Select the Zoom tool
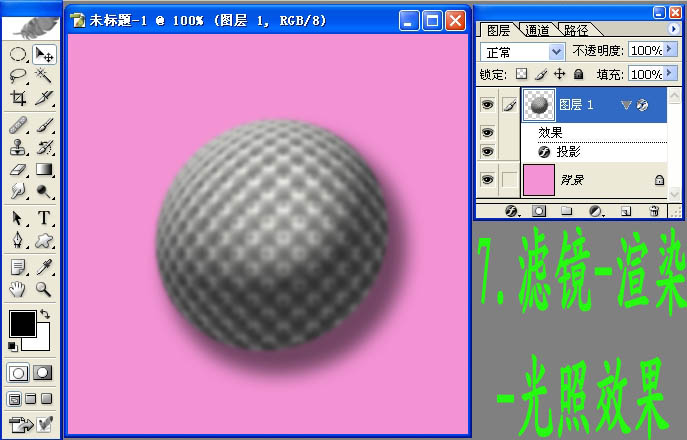This screenshot has height=440, width=687. point(44,289)
